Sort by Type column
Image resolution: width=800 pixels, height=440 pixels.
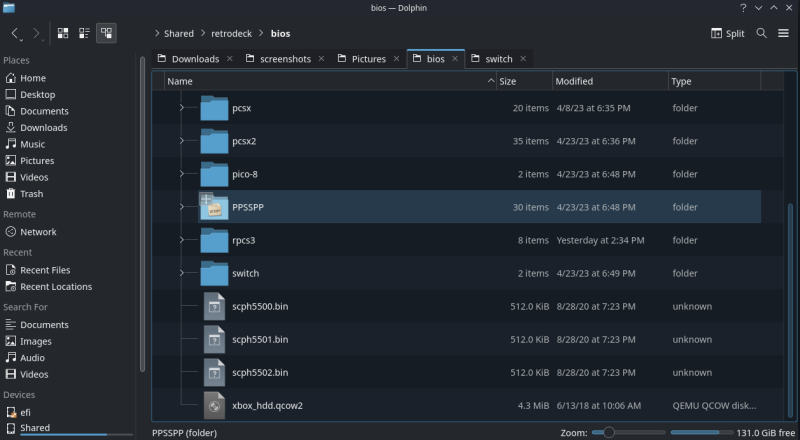tap(714, 81)
